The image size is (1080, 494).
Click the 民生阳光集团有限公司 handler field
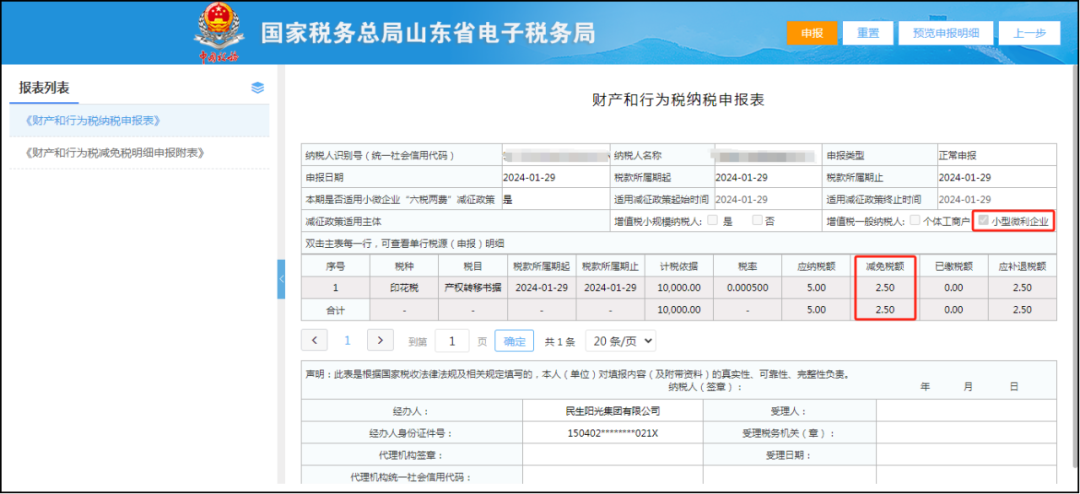point(612,411)
